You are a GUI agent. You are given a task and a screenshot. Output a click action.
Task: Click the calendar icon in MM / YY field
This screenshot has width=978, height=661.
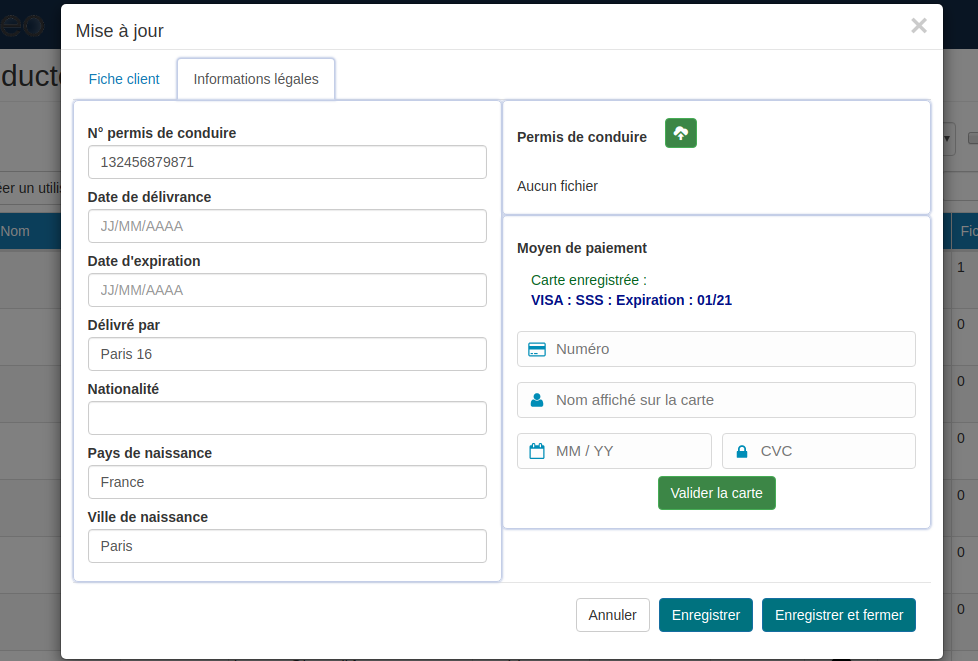(x=537, y=451)
